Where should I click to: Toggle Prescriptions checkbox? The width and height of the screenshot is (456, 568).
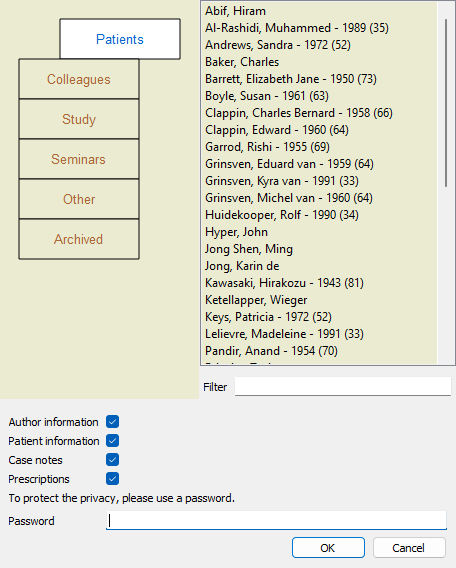[x=112, y=479]
